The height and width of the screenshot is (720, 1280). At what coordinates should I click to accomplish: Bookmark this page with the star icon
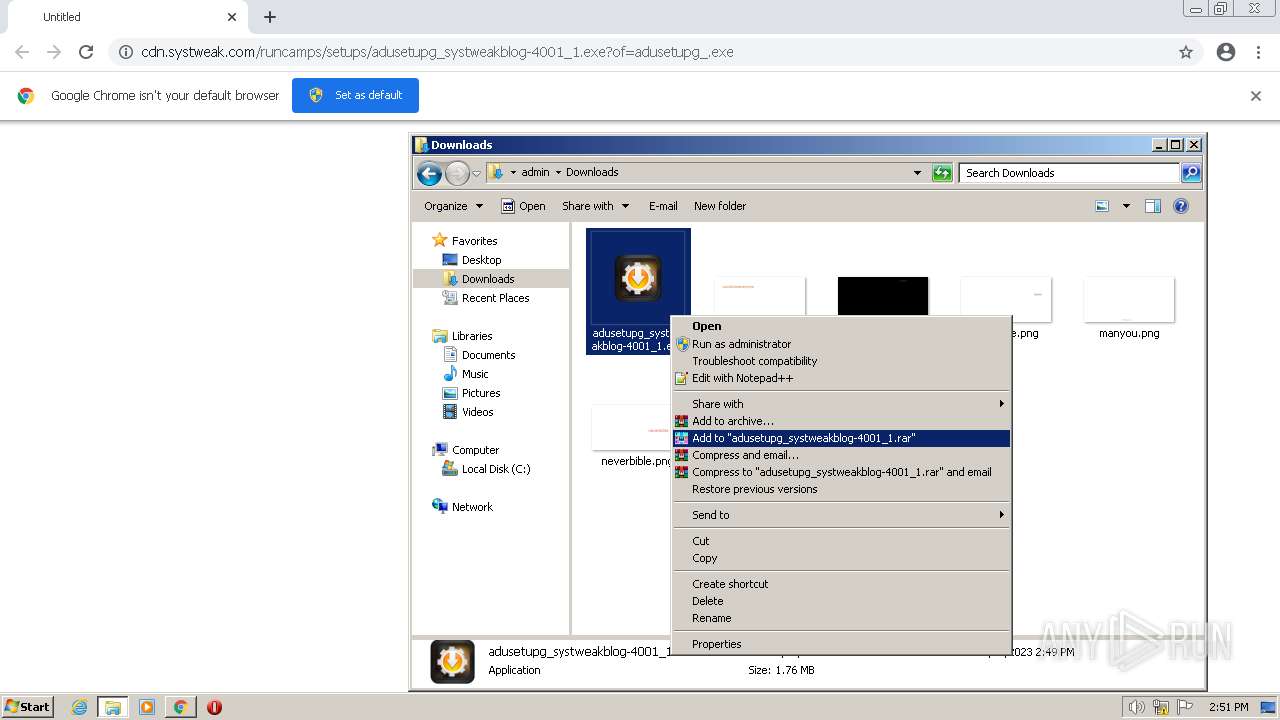coord(1186,52)
